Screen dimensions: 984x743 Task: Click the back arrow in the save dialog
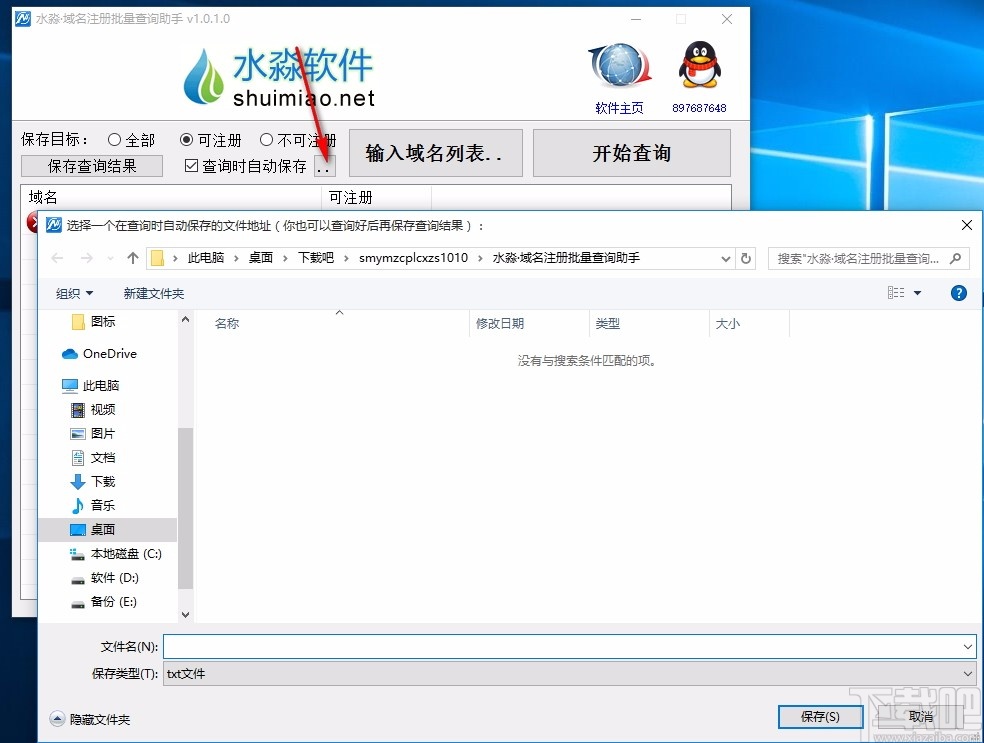coord(57,257)
